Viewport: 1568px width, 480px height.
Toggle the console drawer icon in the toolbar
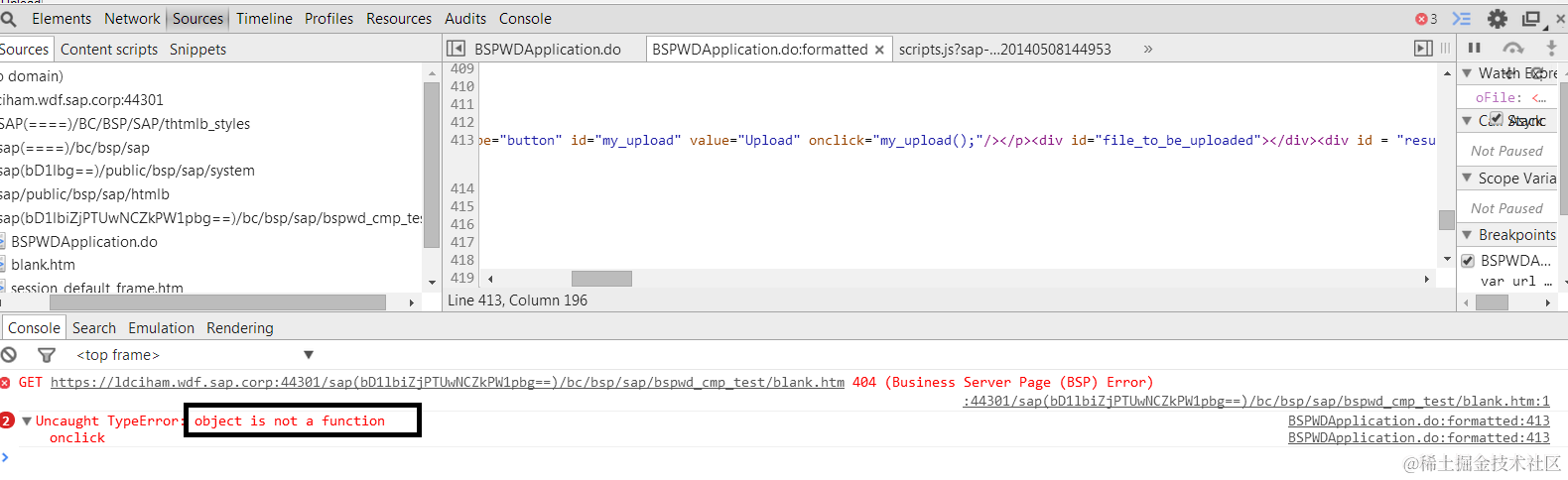(x=1462, y=19)
